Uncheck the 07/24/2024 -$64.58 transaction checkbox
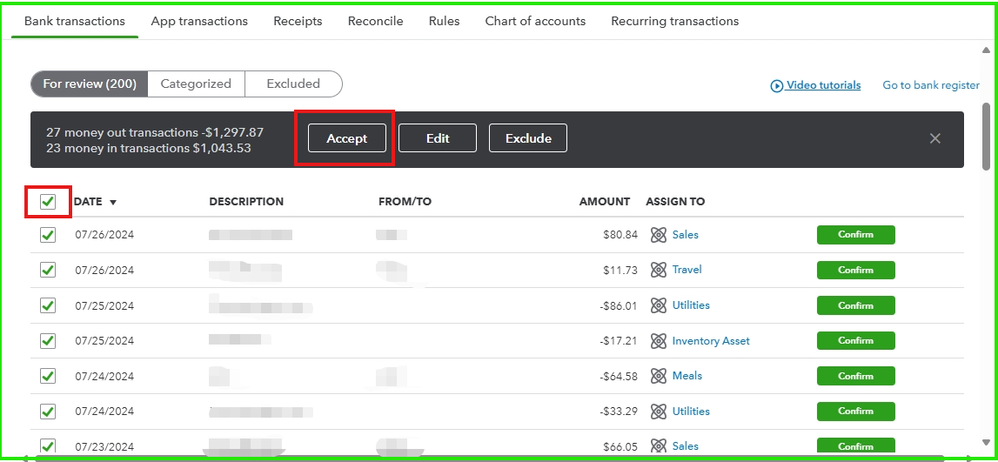 pos(48,376)
